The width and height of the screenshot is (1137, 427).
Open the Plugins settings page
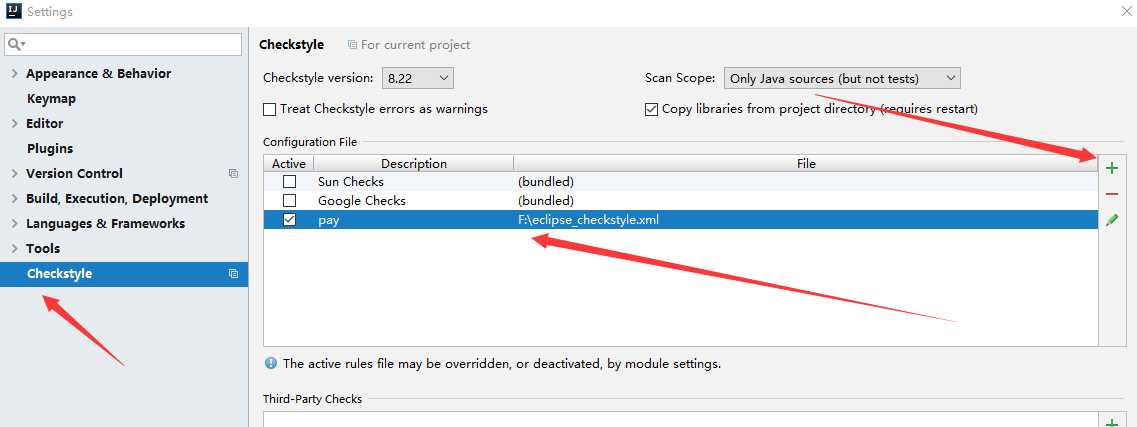coord(50,149)
